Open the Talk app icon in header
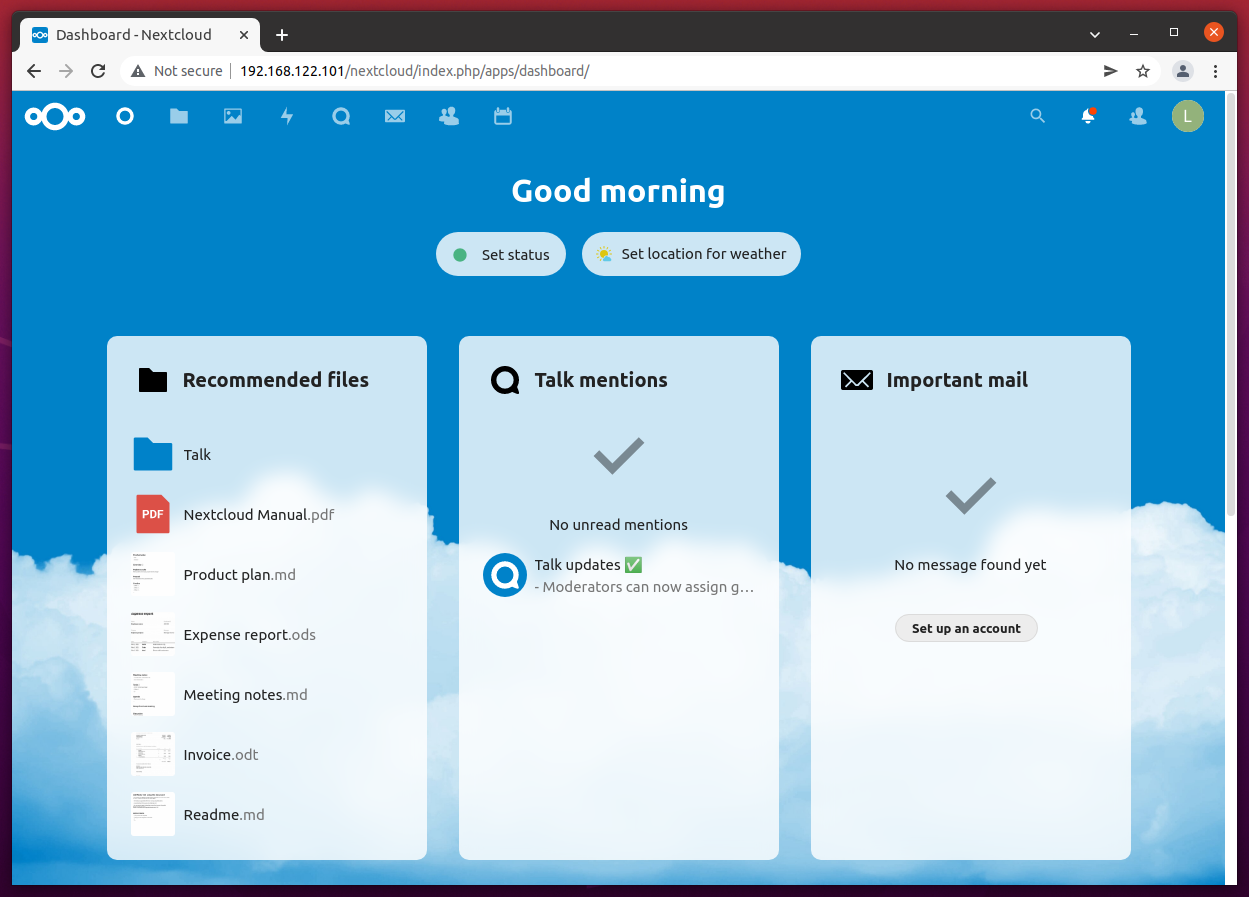This screenshot has height=897, width=1249. (341, 117)
